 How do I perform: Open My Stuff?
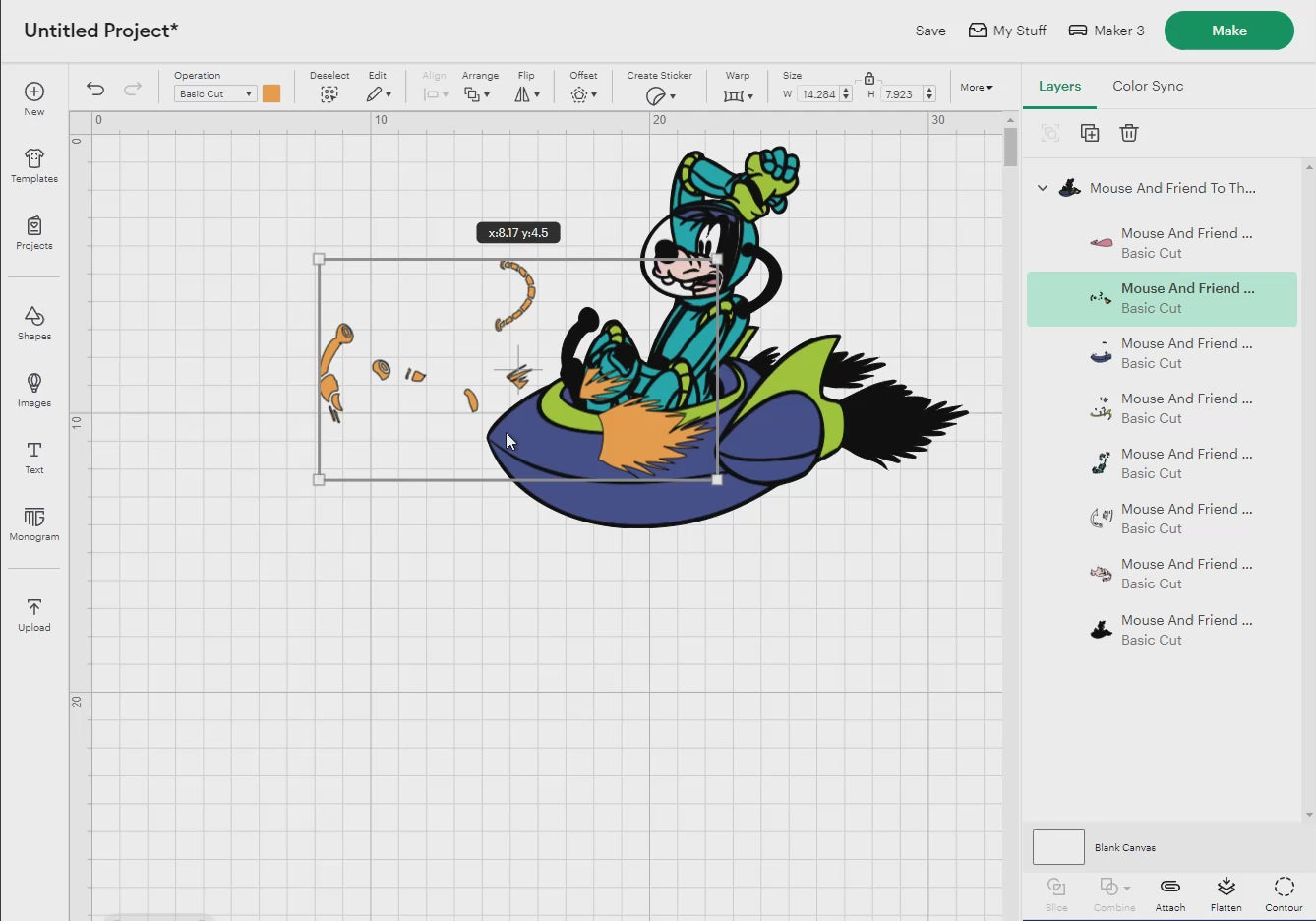tap(1007, 31)
